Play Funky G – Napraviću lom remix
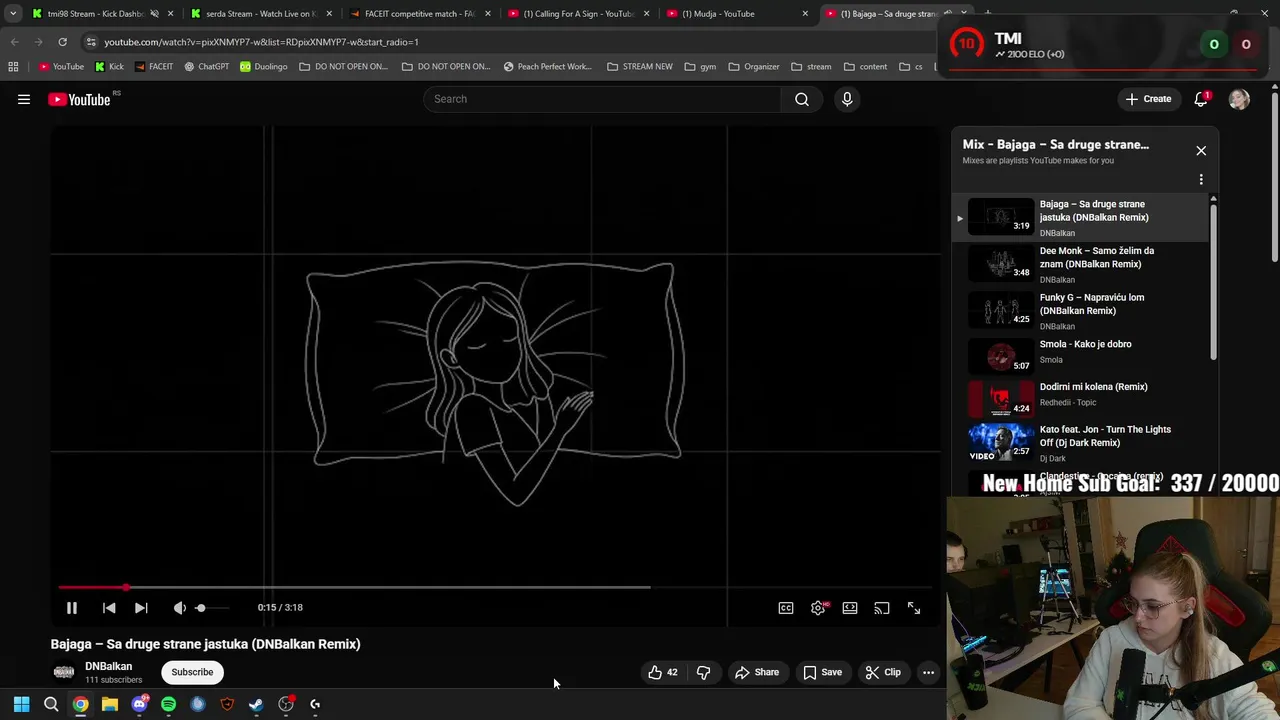1280x720 pixels. pyautogui.click(x=1081, y=311)
